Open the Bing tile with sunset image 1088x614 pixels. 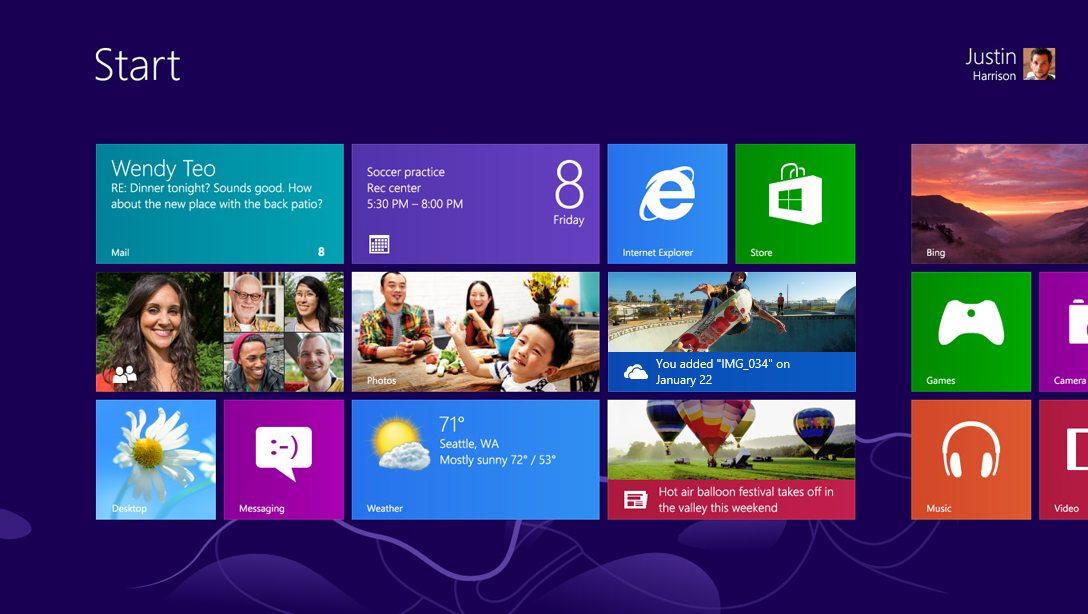click(999, 204)
